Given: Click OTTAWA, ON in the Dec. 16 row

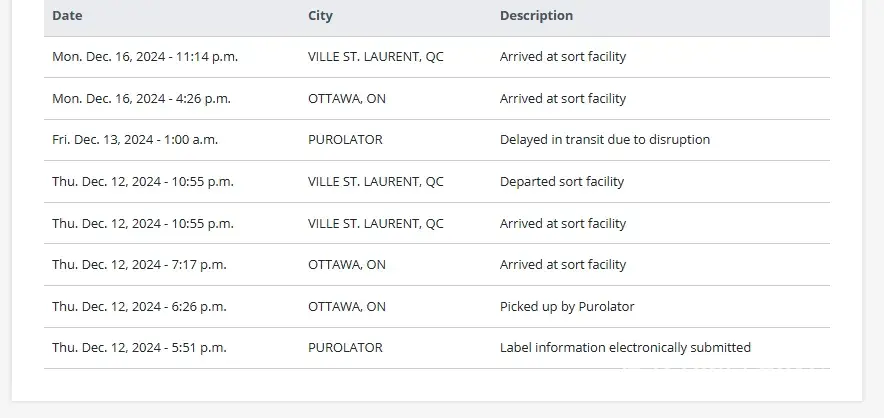Looking at the screenshot, I should coord(346,99).
